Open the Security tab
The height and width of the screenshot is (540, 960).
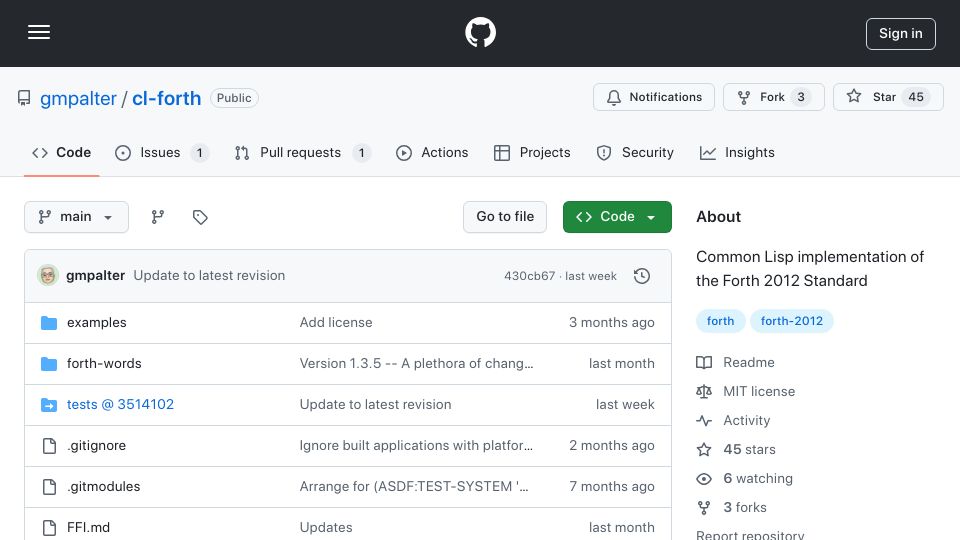click(635, 152)
